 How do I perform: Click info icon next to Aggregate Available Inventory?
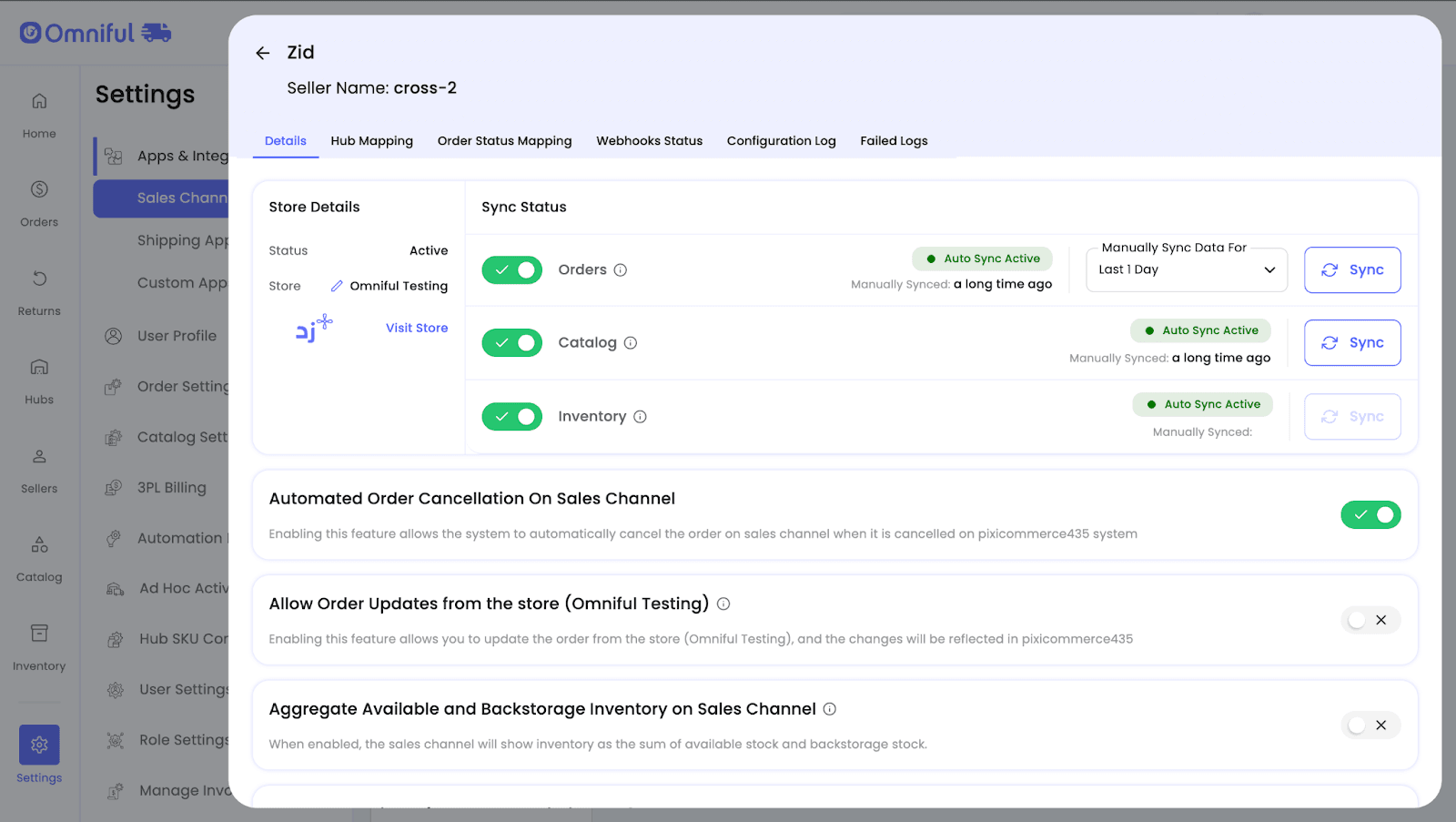coord(830,709)
